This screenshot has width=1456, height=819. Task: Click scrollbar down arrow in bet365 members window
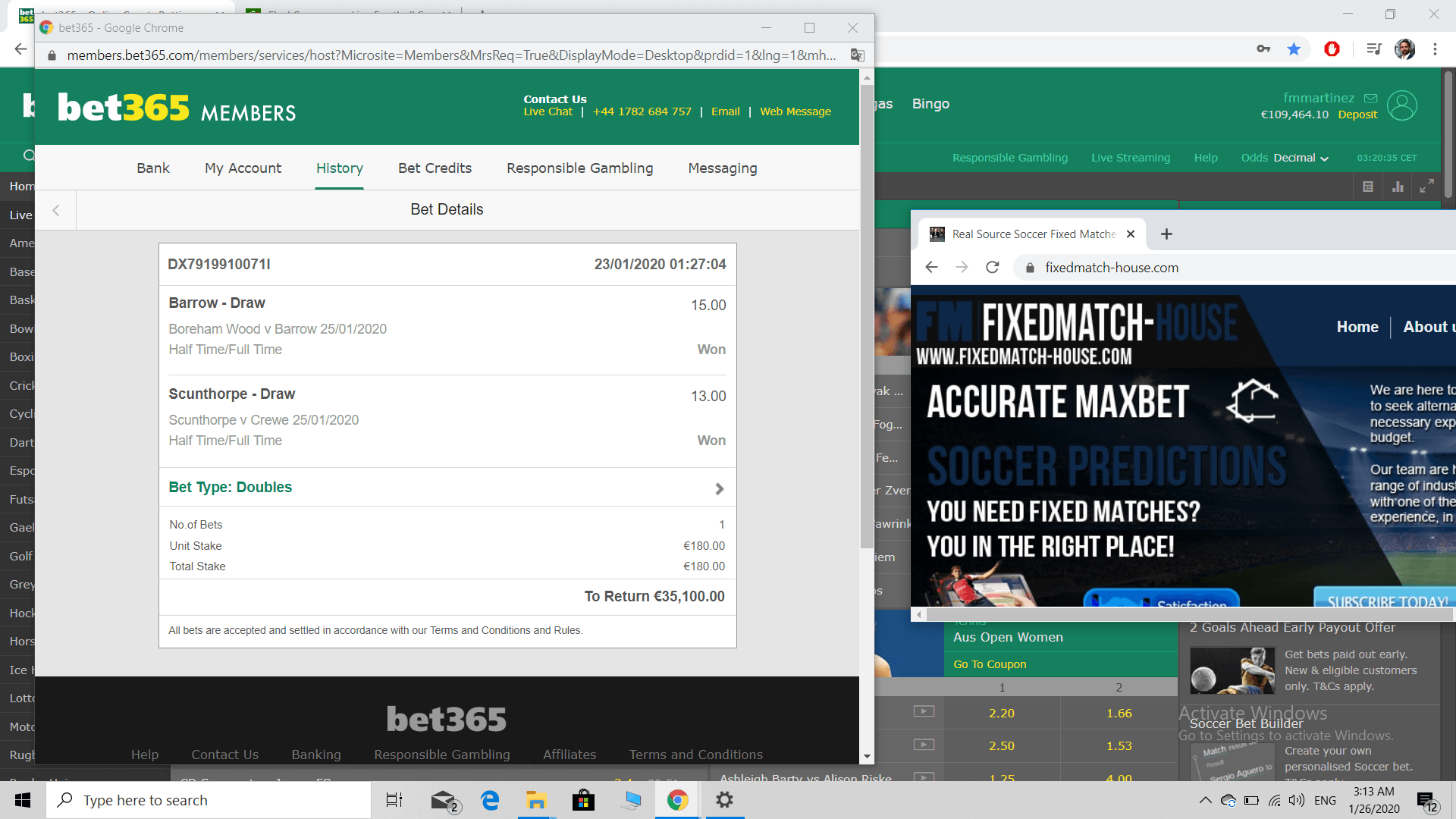pos(867,757)
